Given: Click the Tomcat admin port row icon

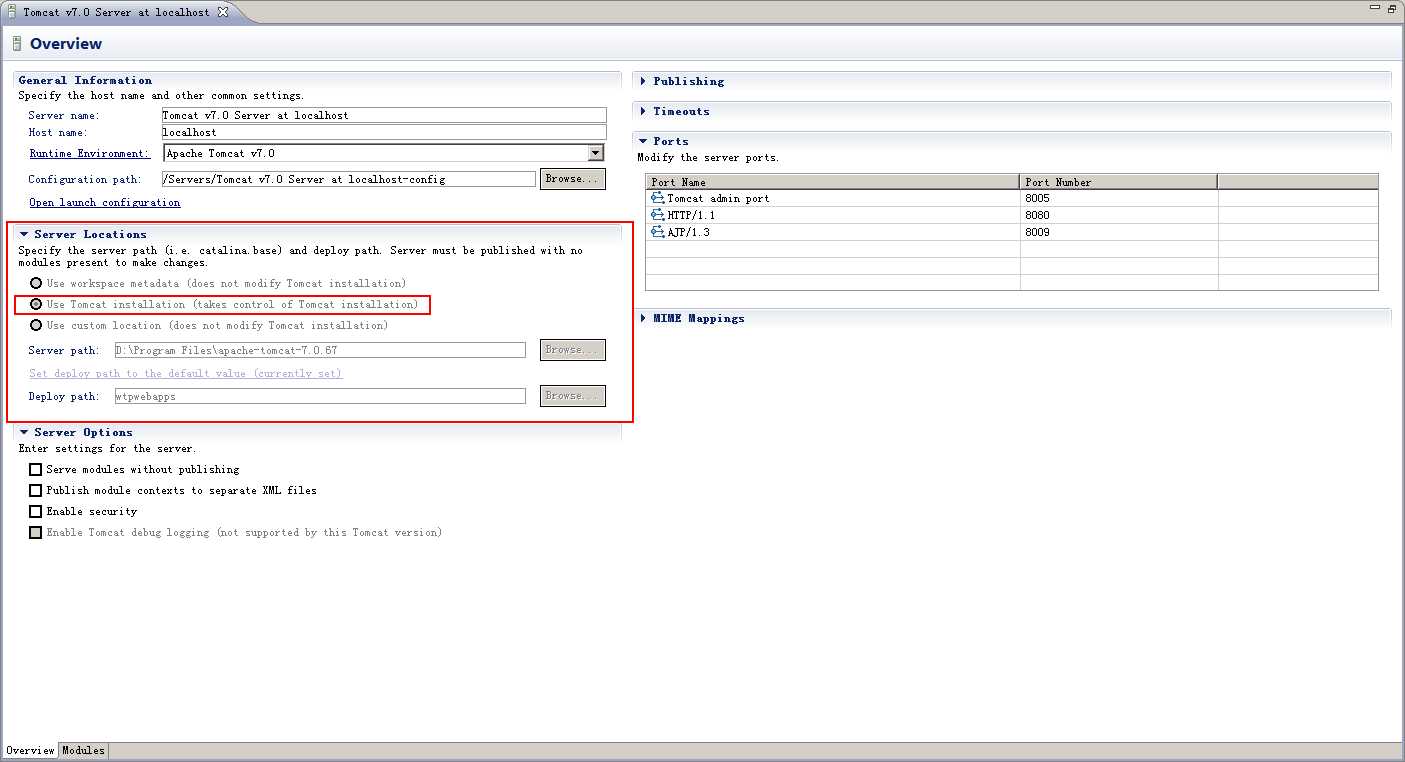Looking at the screenshot, I should click(658, 198).
